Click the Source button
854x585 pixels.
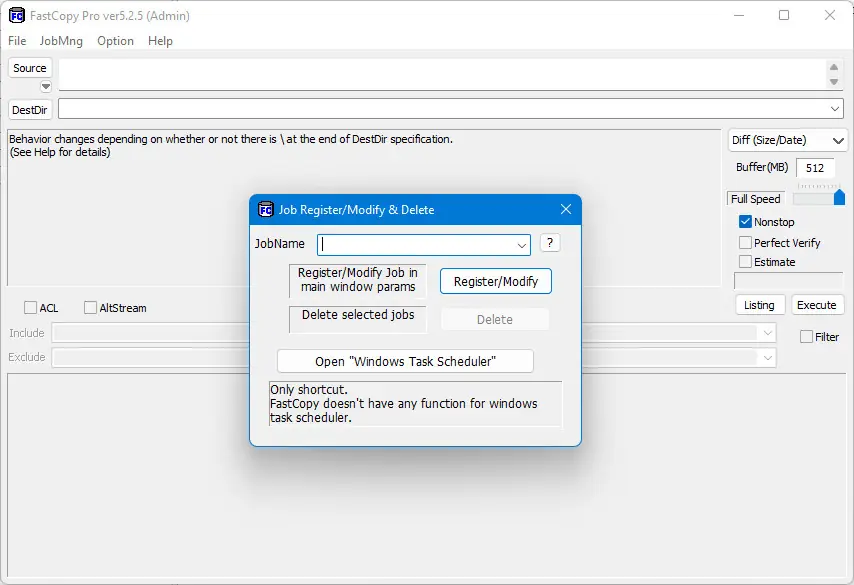click(30, 68)
